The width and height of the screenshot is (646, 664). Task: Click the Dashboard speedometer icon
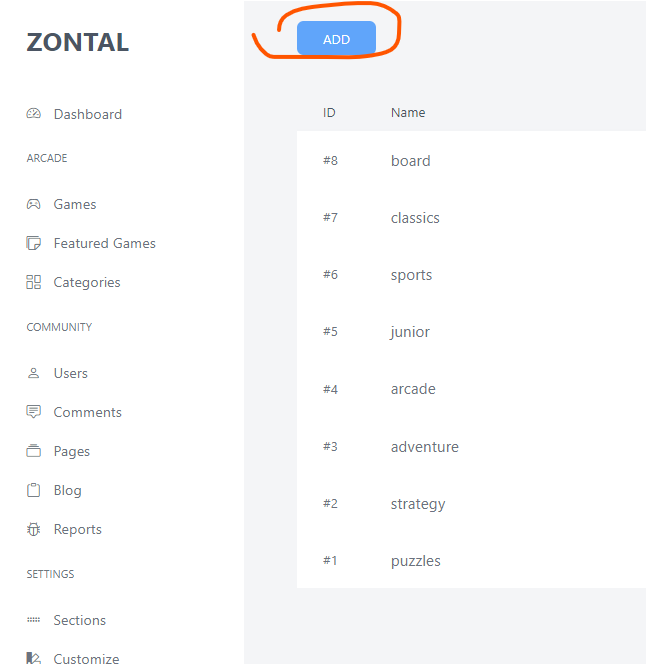[x=34, y=114]
